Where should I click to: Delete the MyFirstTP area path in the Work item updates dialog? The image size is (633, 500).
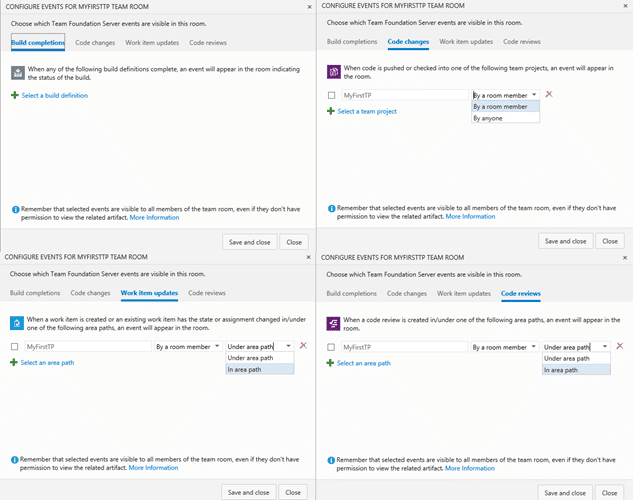point(303,345)
